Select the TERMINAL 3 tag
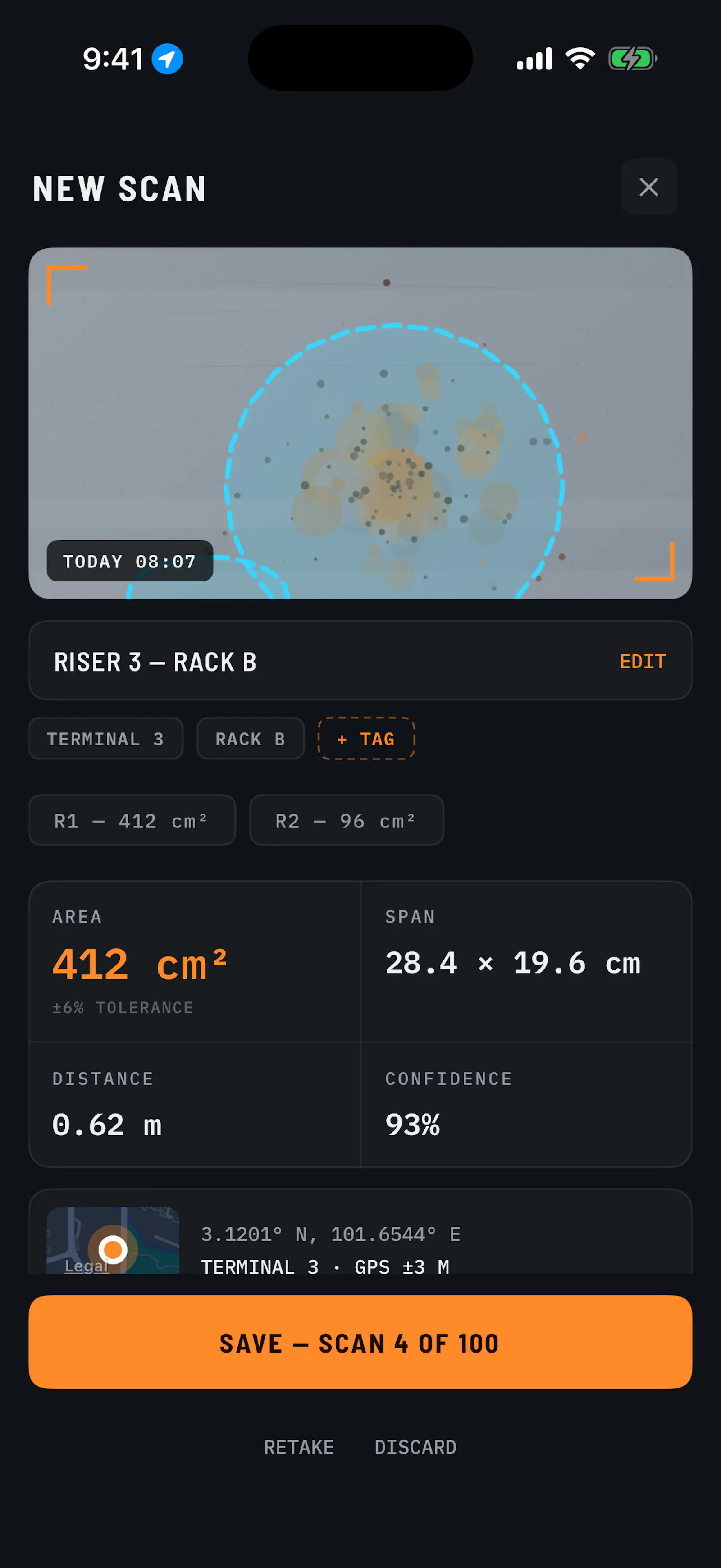Screen dimensions: 721x1568 tap(106, 738)
